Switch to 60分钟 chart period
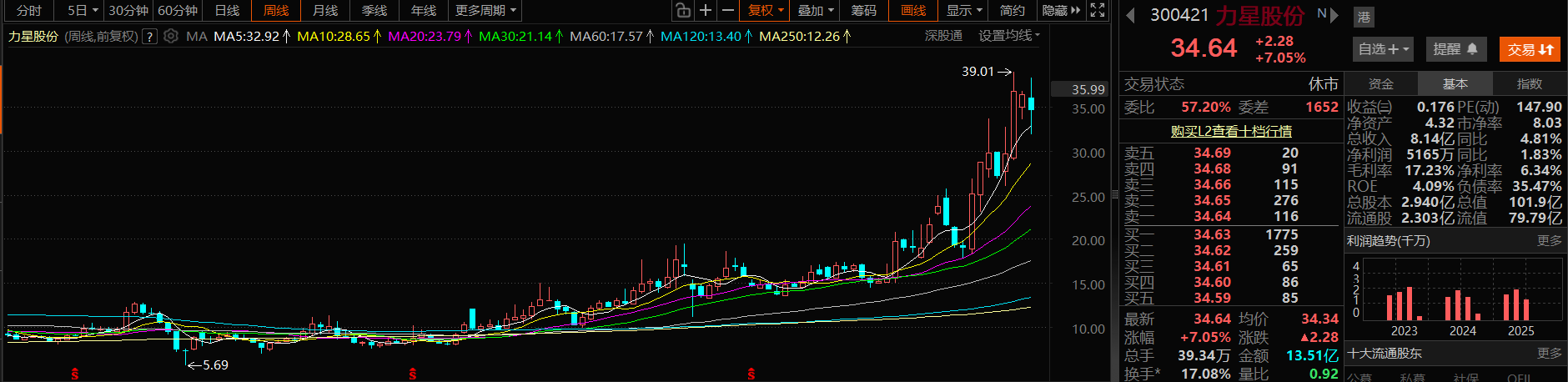This screenshot has width=1568, height=382. pos(178,10)
